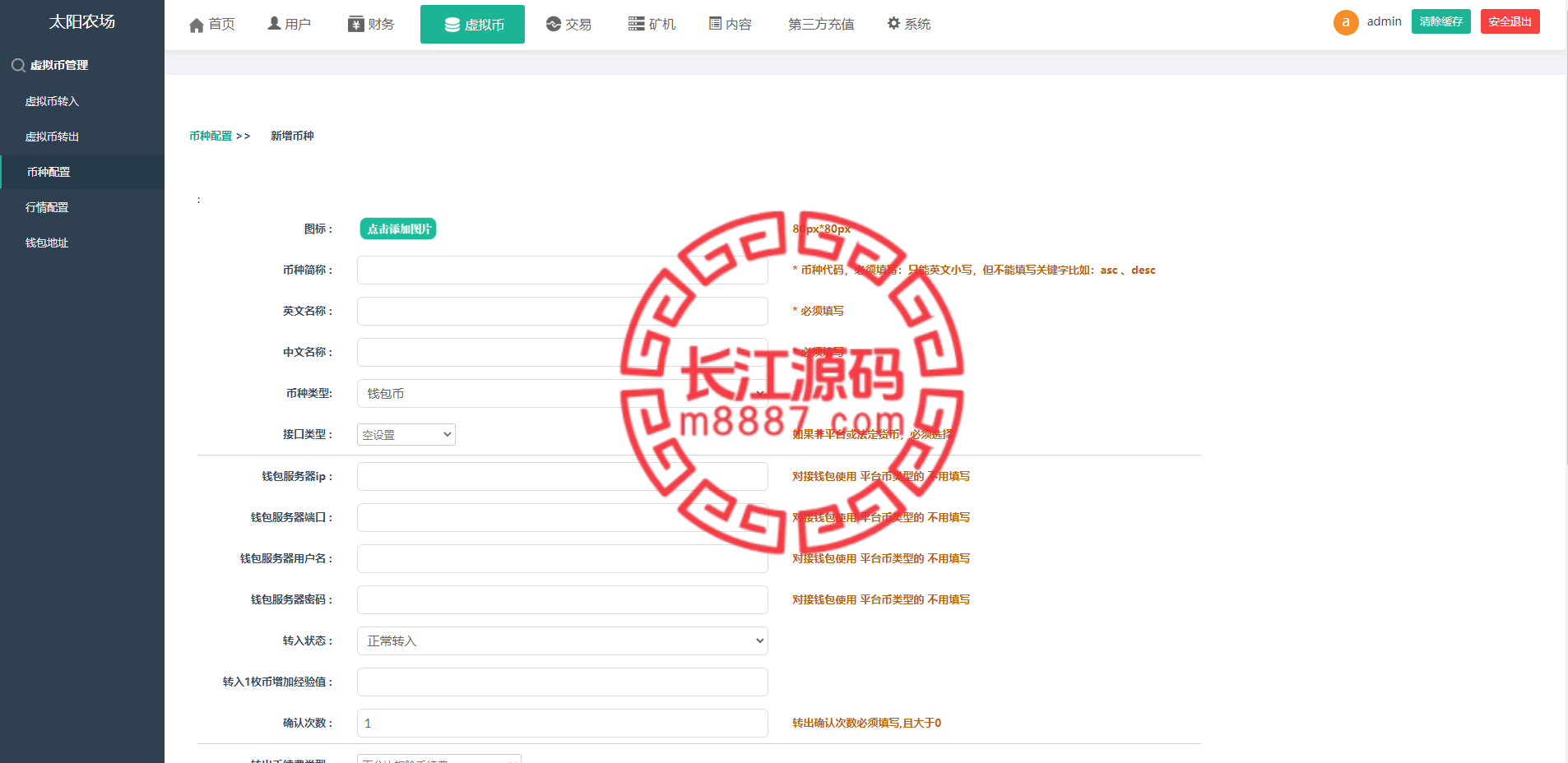1568x763 pixels.
Task: Click the hint 转出确认次数必须填写,且大于0
Action: tap(866, 723)
